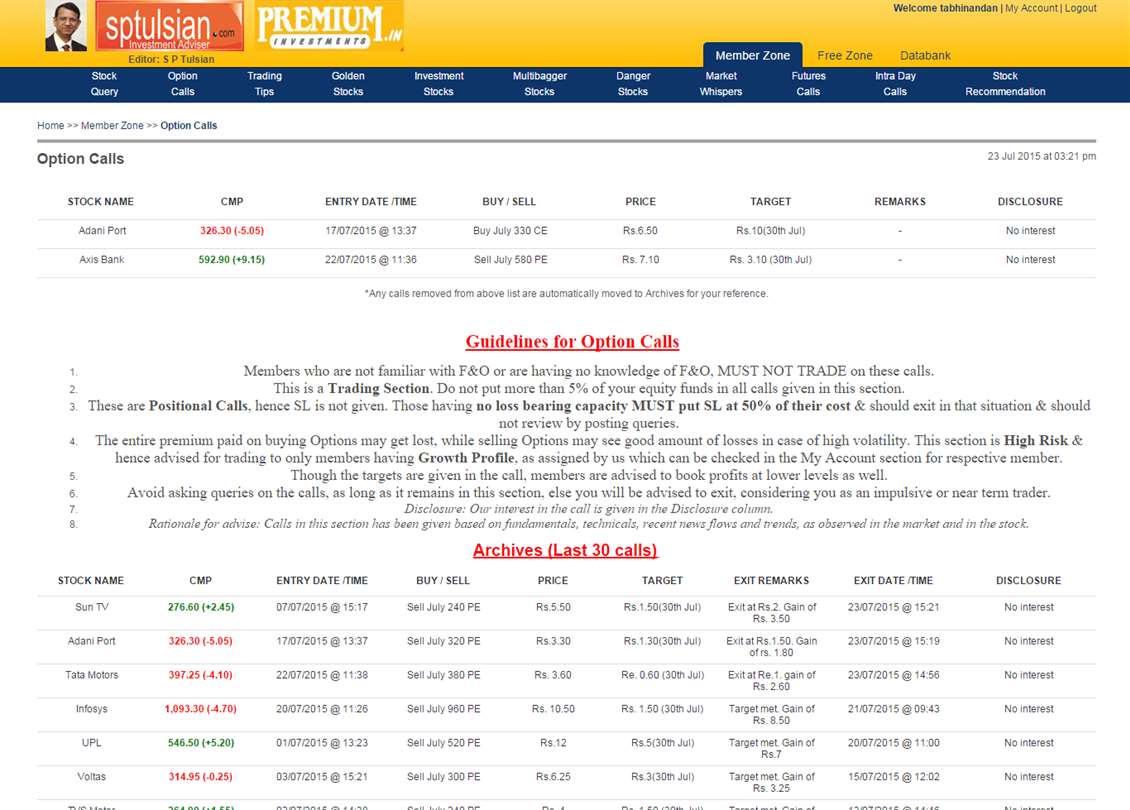Open Investment Stocks section
1130x810 pixels.
[x=439, y=84]
